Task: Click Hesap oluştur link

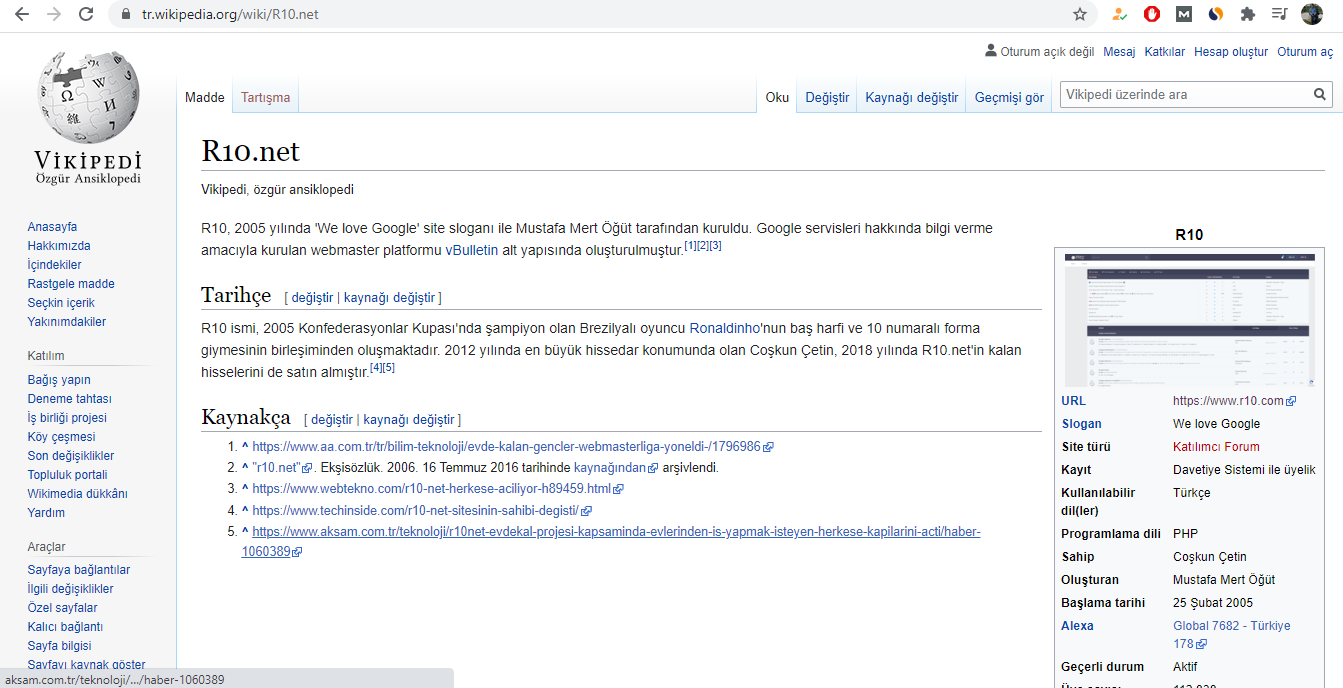Action: [1231, 52]
